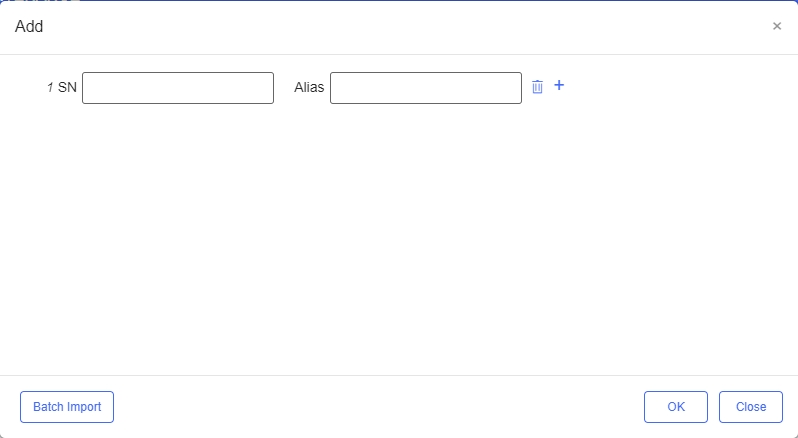Confirm with the OK button

tap(676, 407)
